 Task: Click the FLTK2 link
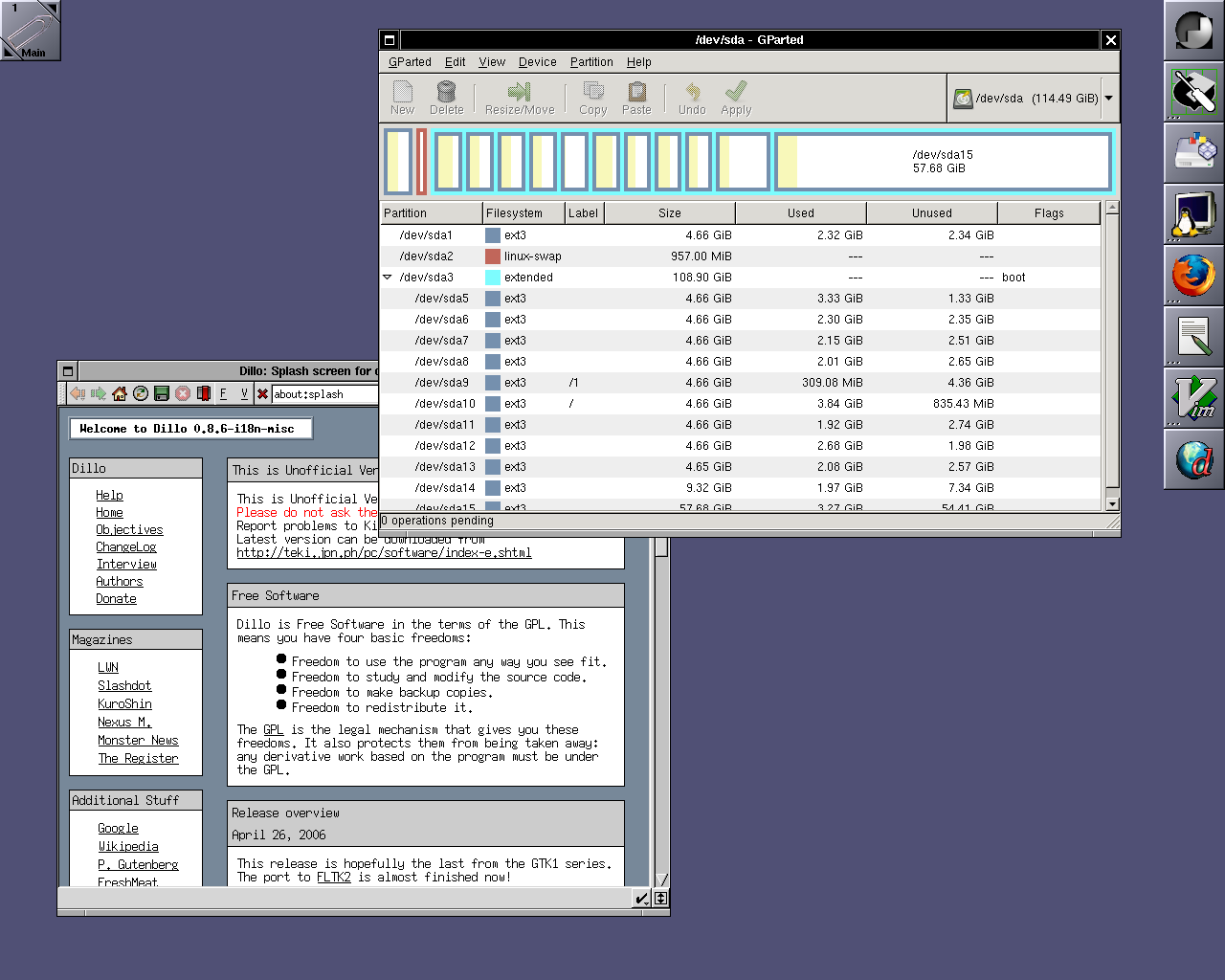click(334, 878)
